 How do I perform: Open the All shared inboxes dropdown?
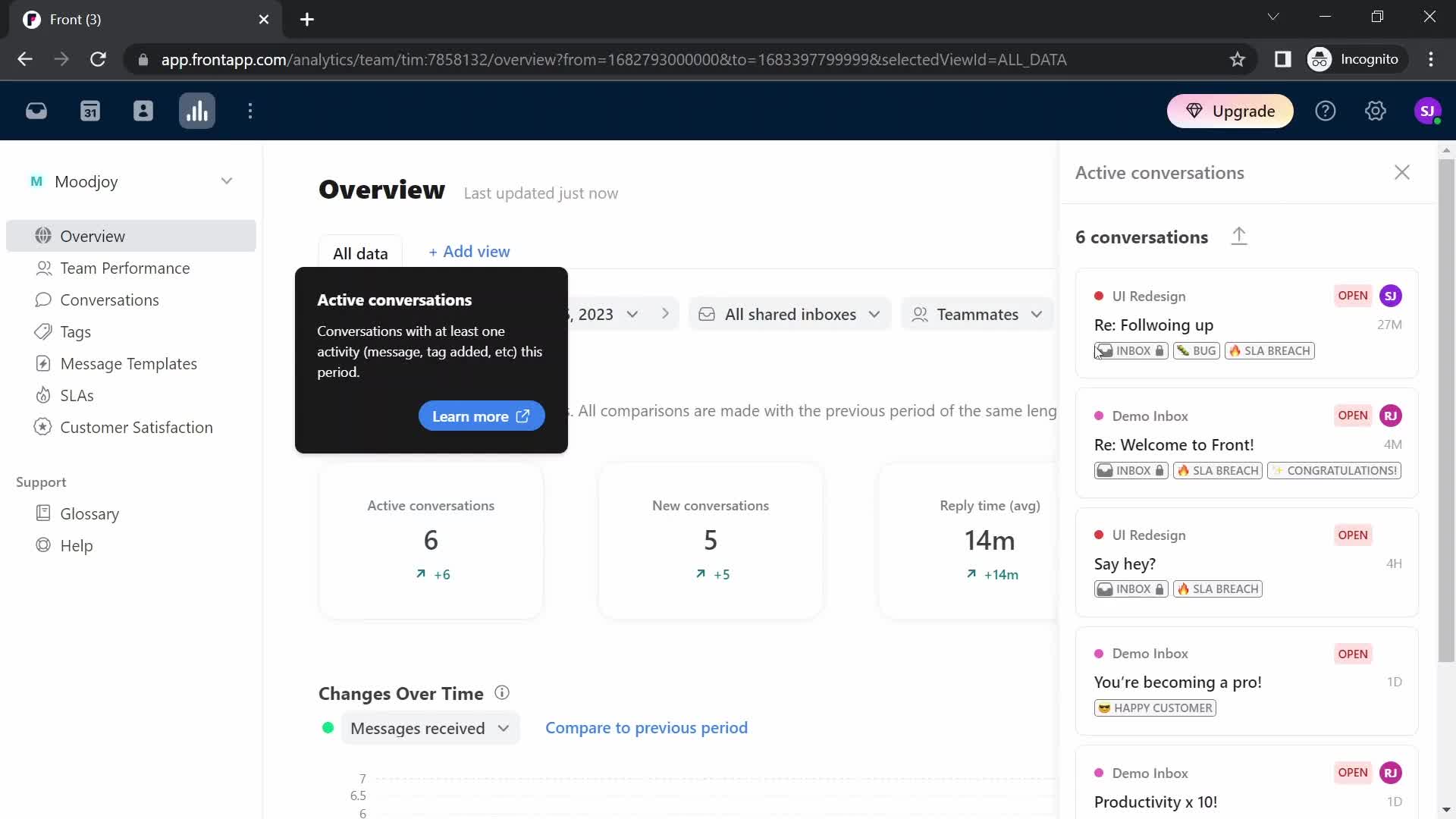tap(789, 315)
